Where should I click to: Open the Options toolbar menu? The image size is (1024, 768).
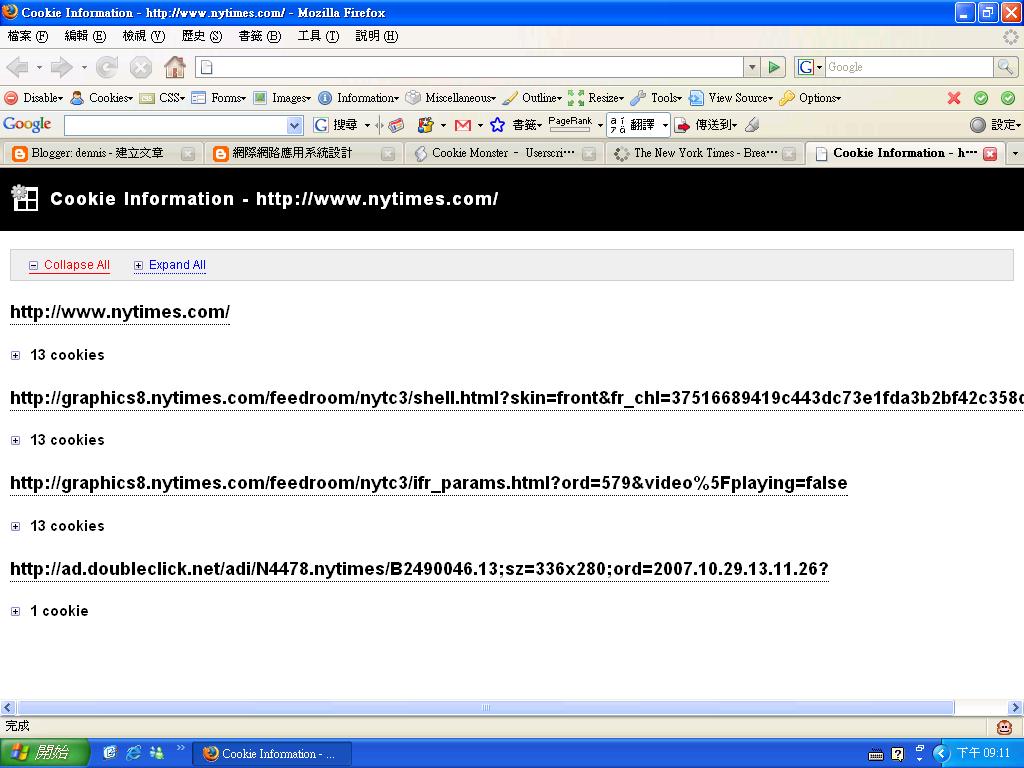tap(810, 98)
